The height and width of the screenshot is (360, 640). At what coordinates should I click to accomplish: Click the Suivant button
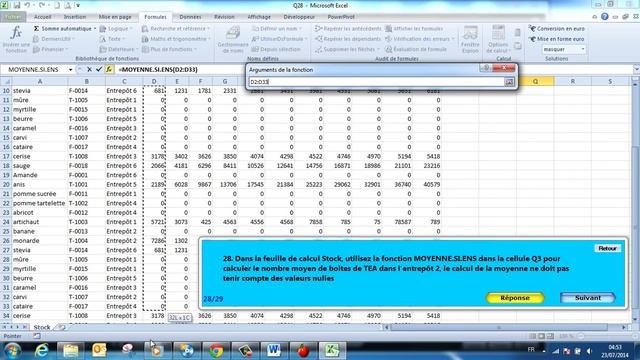click(588, 298)
